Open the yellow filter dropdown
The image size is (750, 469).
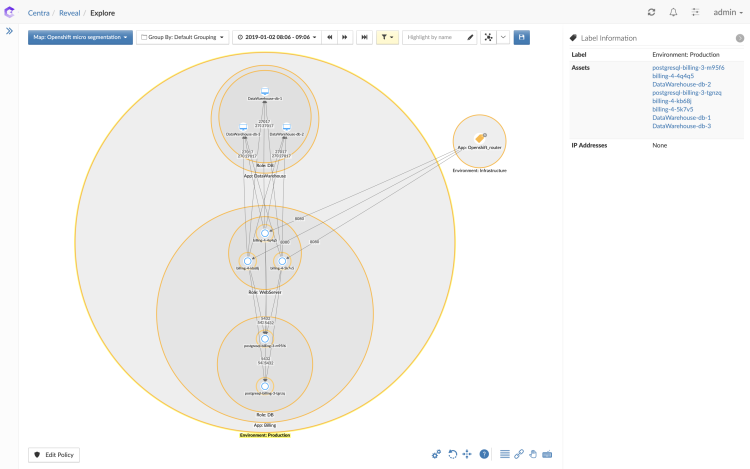point(387,37)
